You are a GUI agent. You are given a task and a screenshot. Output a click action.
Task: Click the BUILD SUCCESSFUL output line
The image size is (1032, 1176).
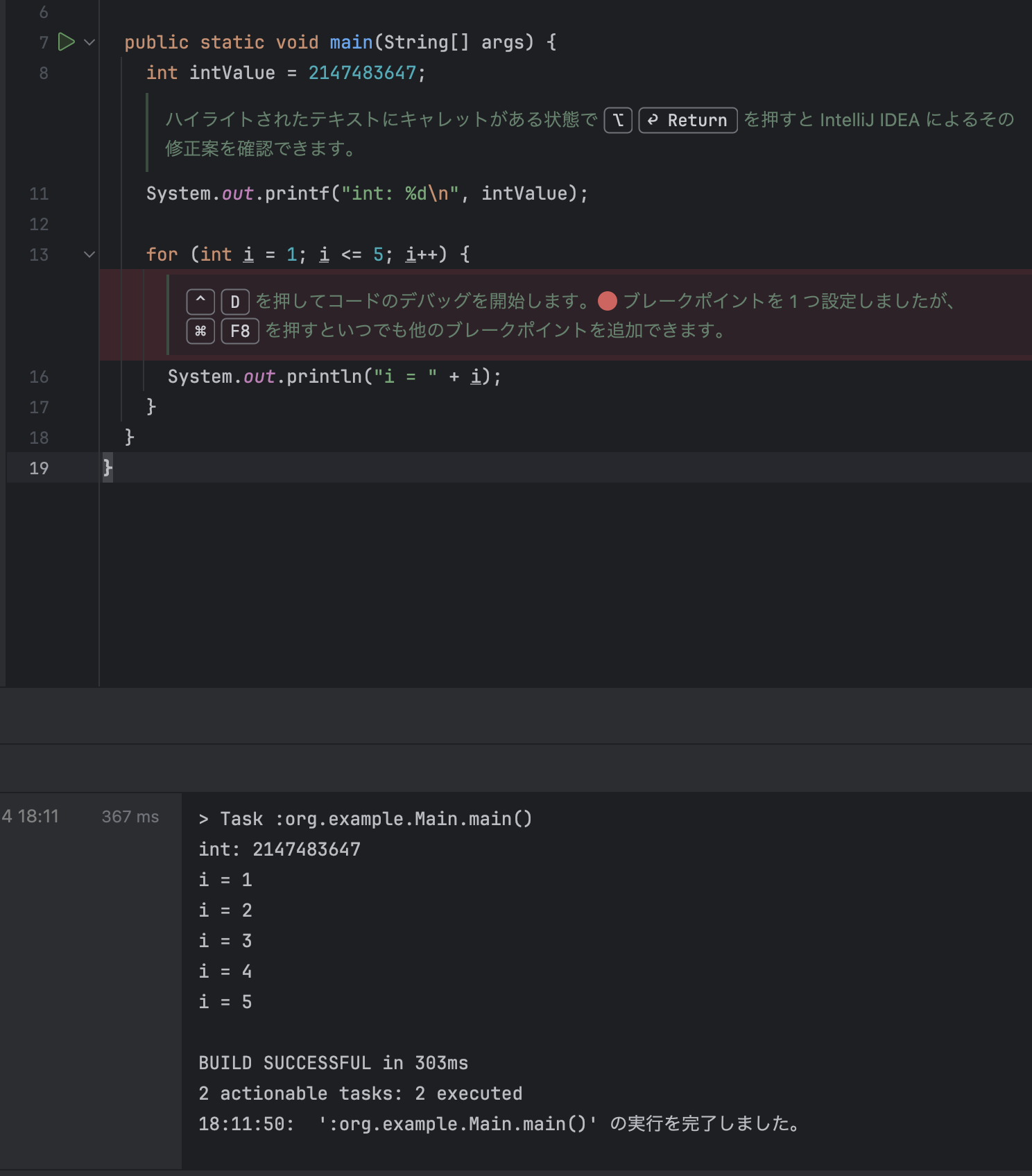(x=333, y=1063)
